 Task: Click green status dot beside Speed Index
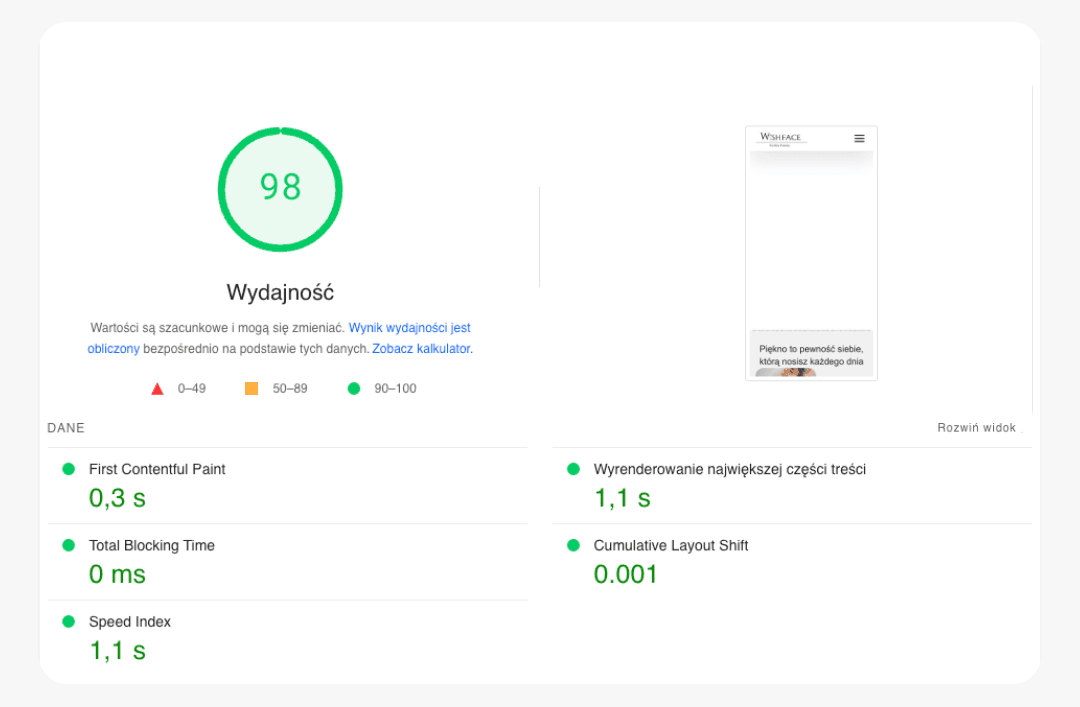[68, 621]
